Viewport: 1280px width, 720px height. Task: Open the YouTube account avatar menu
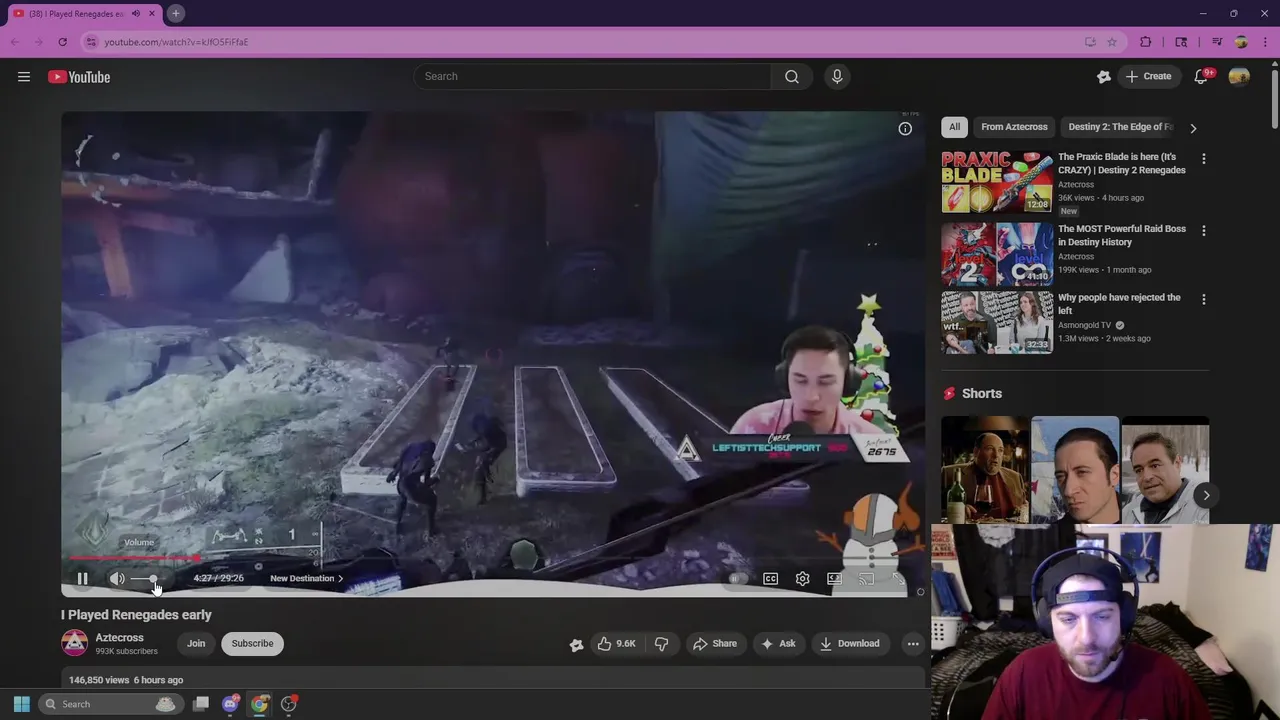coord(1239,77)
